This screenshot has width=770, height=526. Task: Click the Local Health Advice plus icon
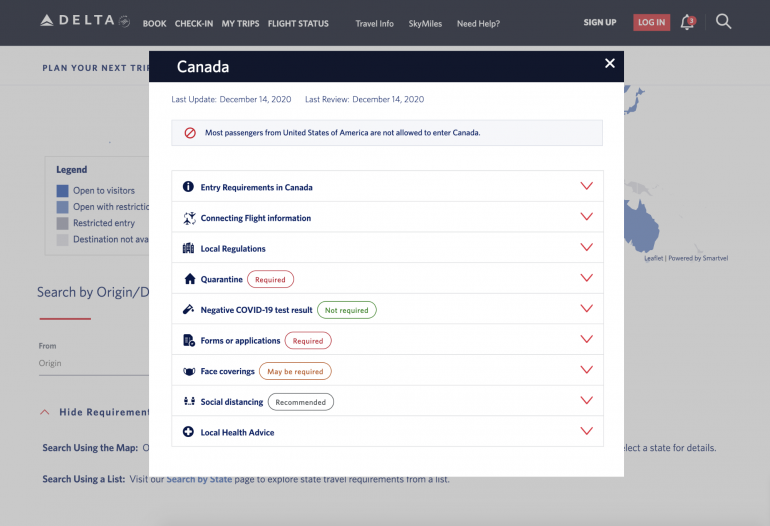(189, 432)
